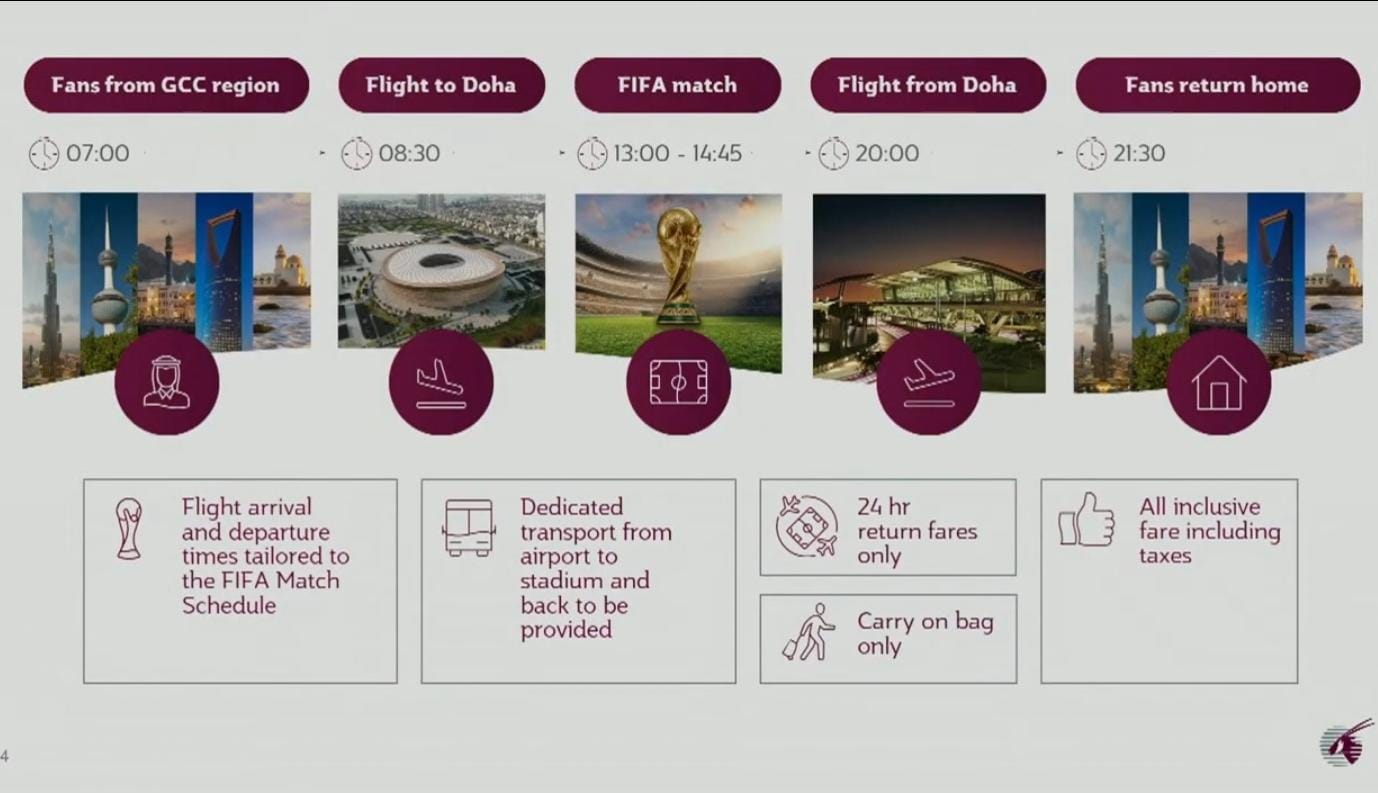This screenshot has height=793, width=1378.
Task: Click the clock icon next to 07:00
Action: (44, 153)
